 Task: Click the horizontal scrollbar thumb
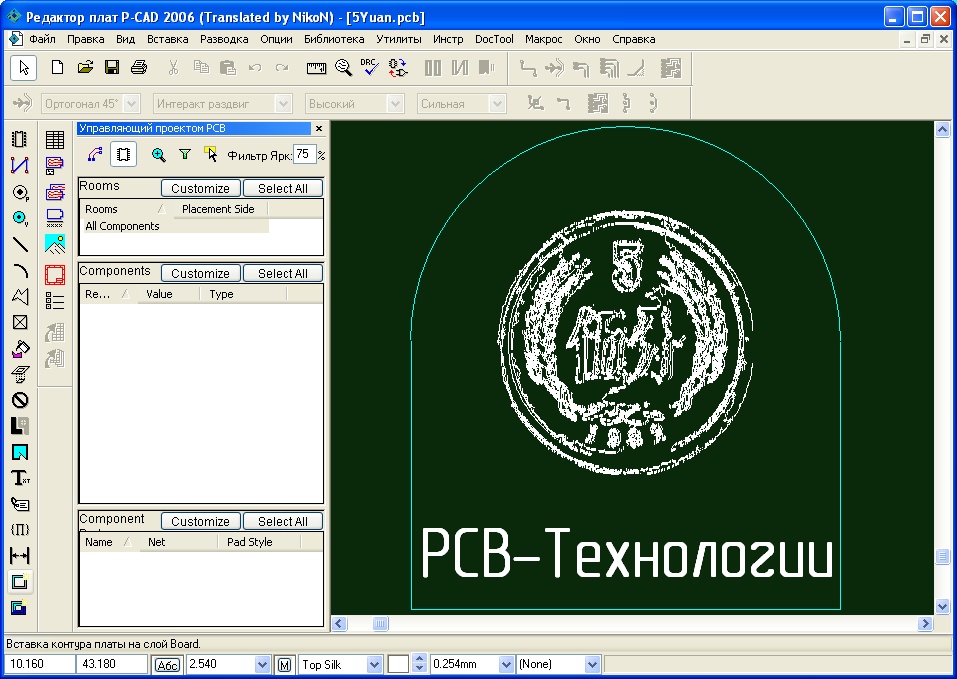click(x=380, y=623)
